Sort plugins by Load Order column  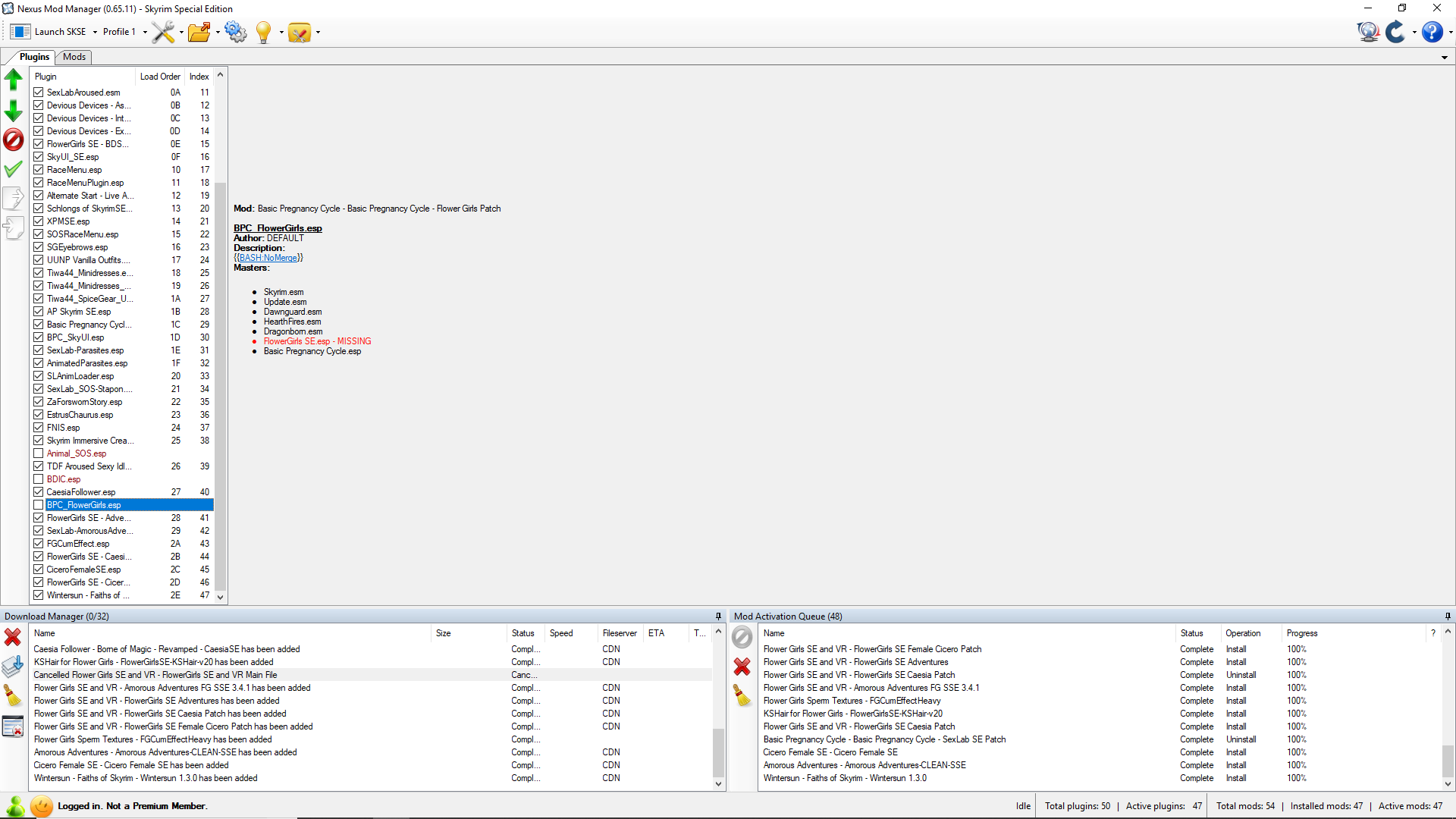pyautogui.click(x=160, y=77)
